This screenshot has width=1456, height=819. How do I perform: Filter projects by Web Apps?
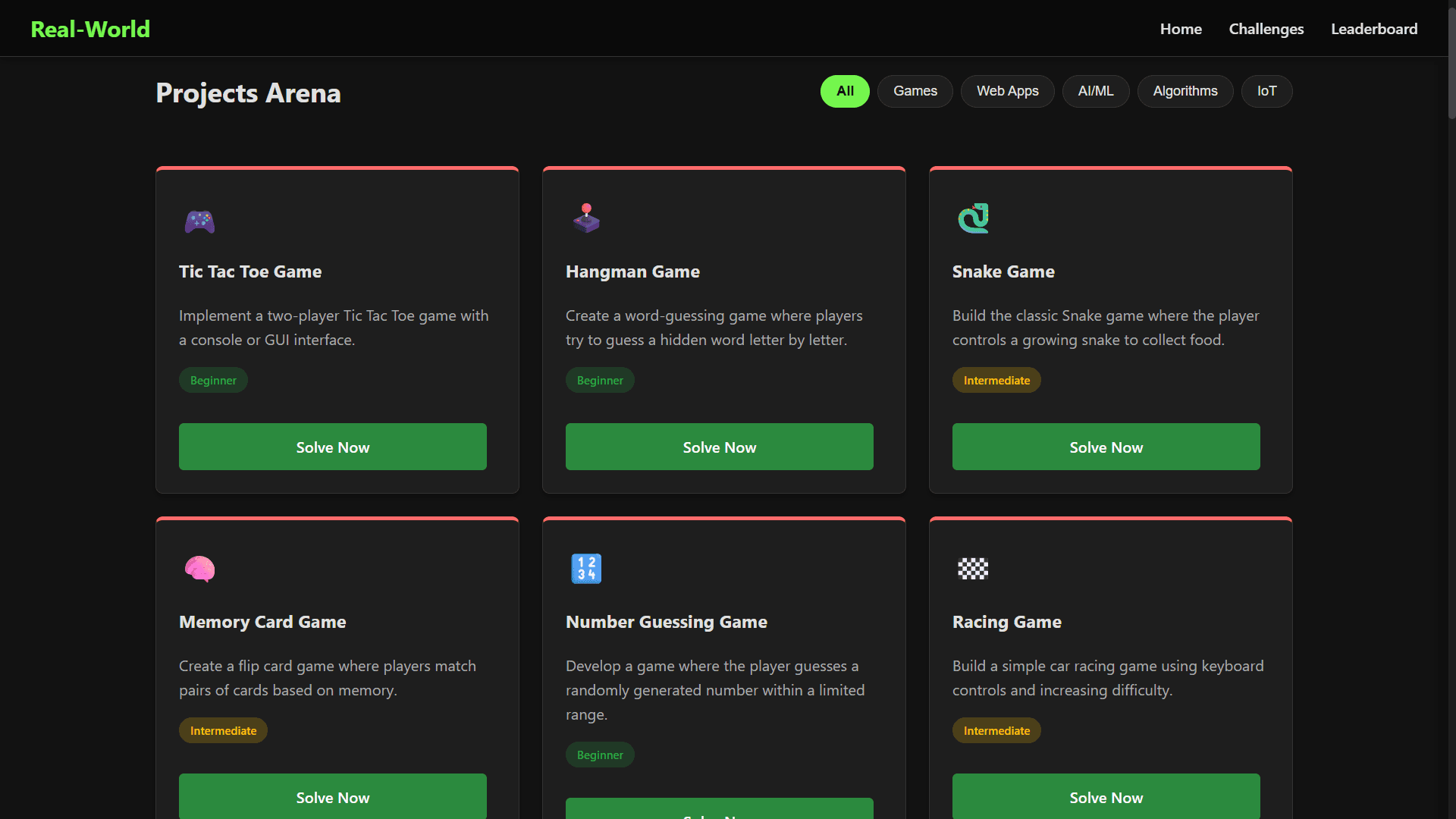(1007, 91)
